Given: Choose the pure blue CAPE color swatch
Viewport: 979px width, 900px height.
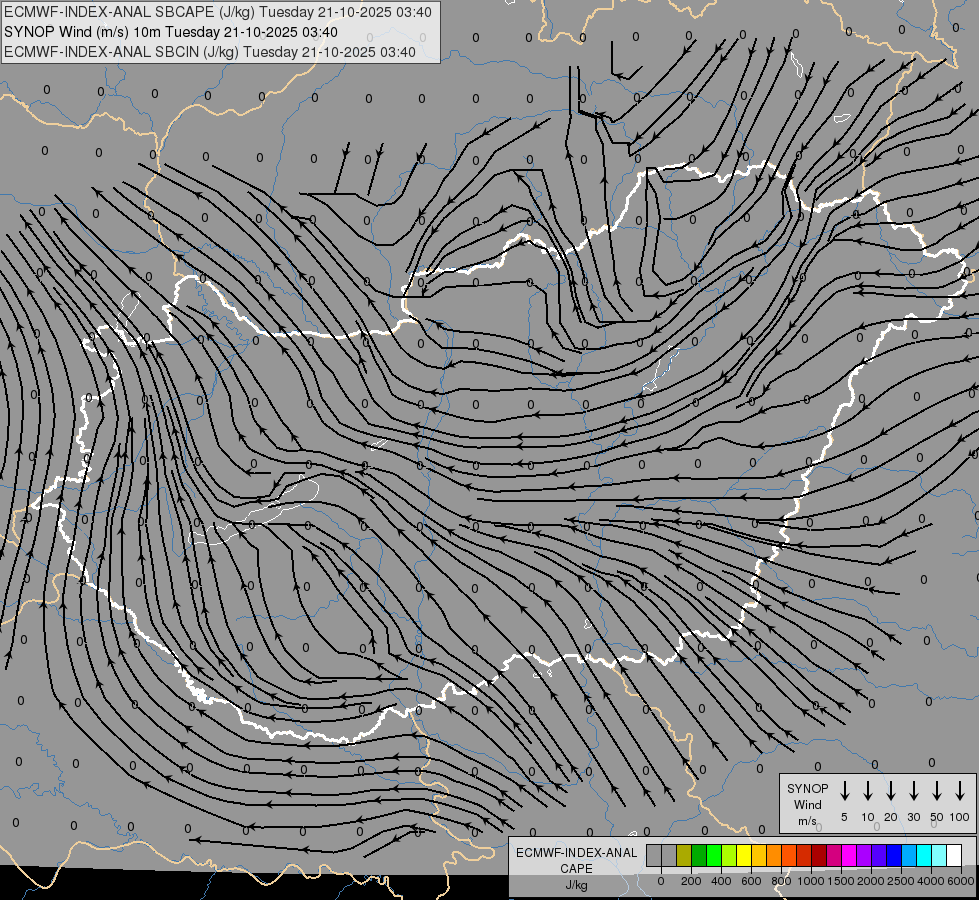Looking at the screenshot, I should click(893, 856).
